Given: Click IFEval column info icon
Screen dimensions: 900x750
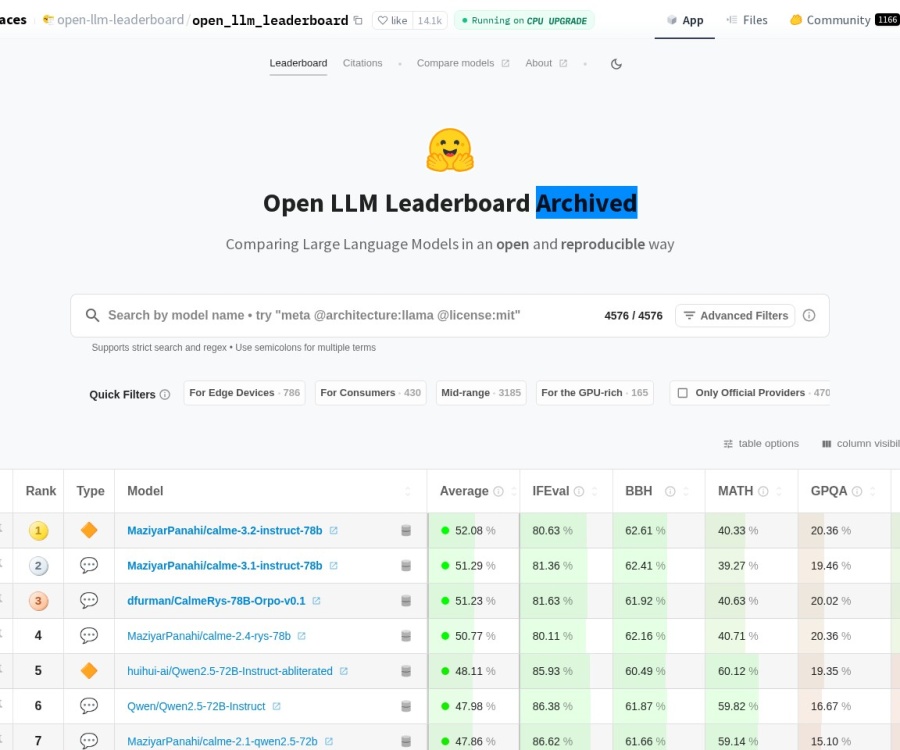Looking at the screenshot, I should pyautogui.click(x=579, y=491).
